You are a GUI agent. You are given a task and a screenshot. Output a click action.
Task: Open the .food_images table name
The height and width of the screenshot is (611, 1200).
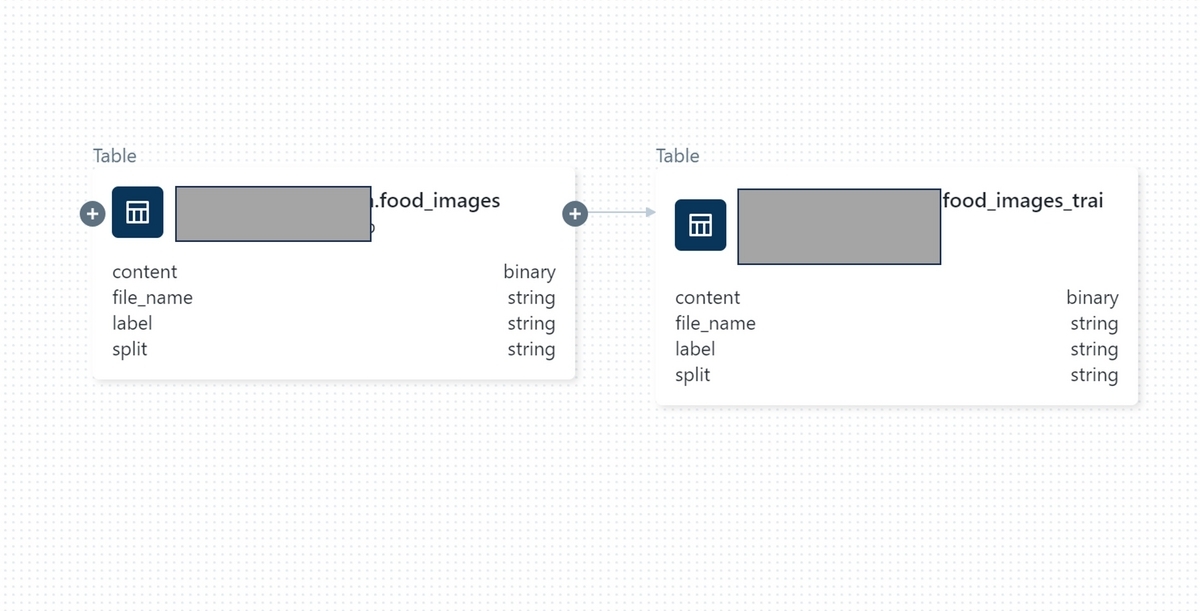[x=436, y=201]
